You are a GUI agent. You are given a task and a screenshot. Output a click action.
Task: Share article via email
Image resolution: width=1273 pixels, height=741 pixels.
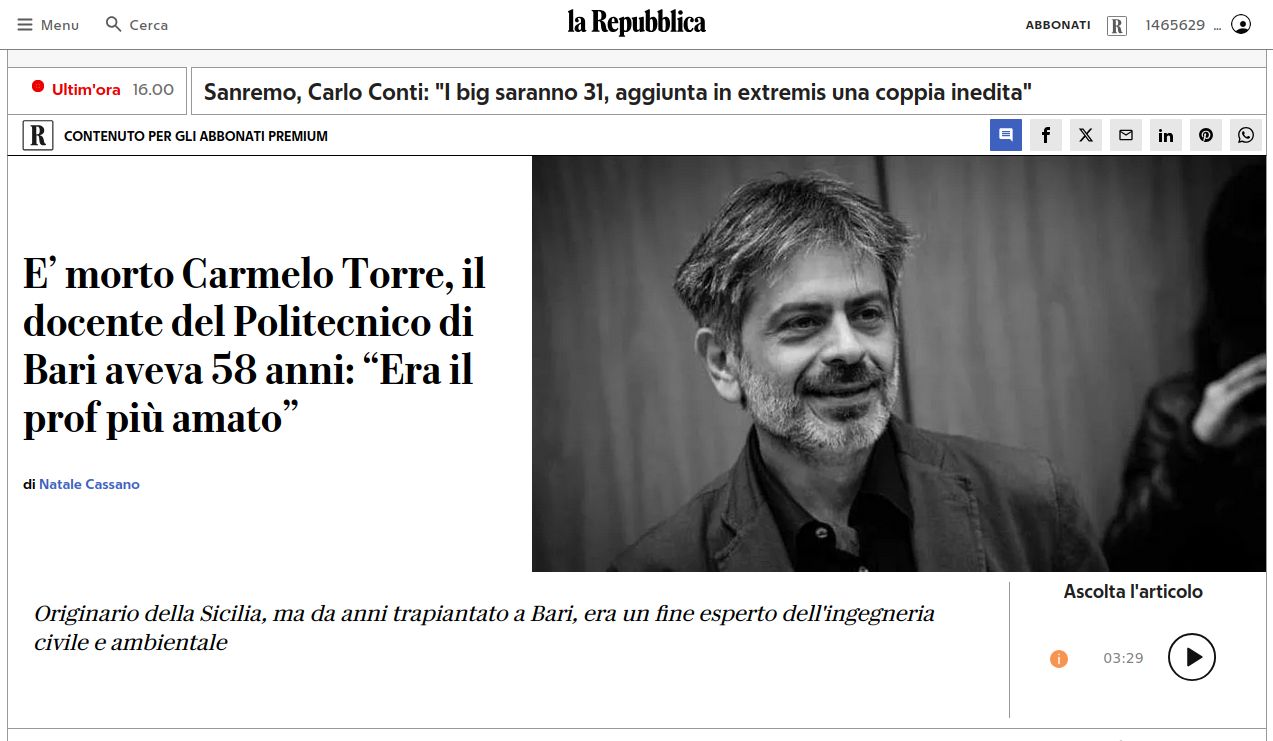click(x=1126, y=135)
